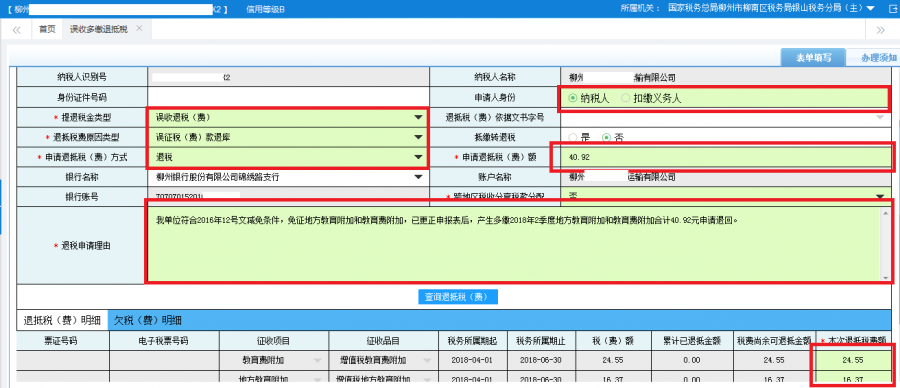900x388 pixels.
Task: Switch to the 首页 tab
Action: (x=47, y=29)
